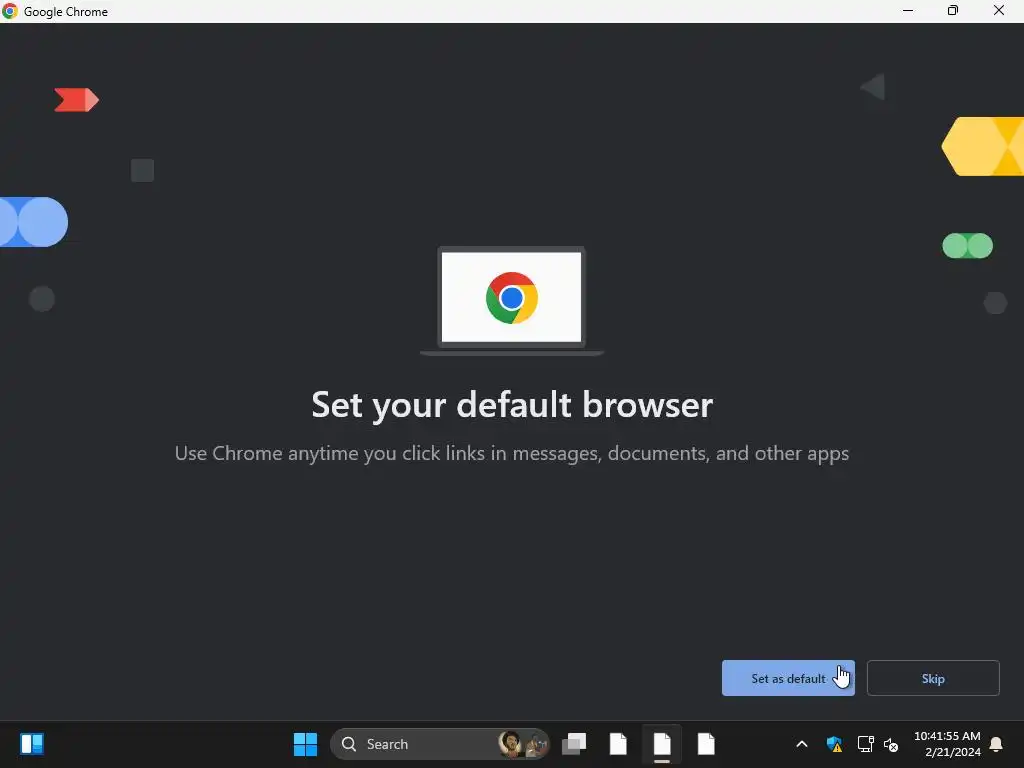Screen dimensions: 1024x768
Task: Click the search highlight image in Search box
Action: 522,744
